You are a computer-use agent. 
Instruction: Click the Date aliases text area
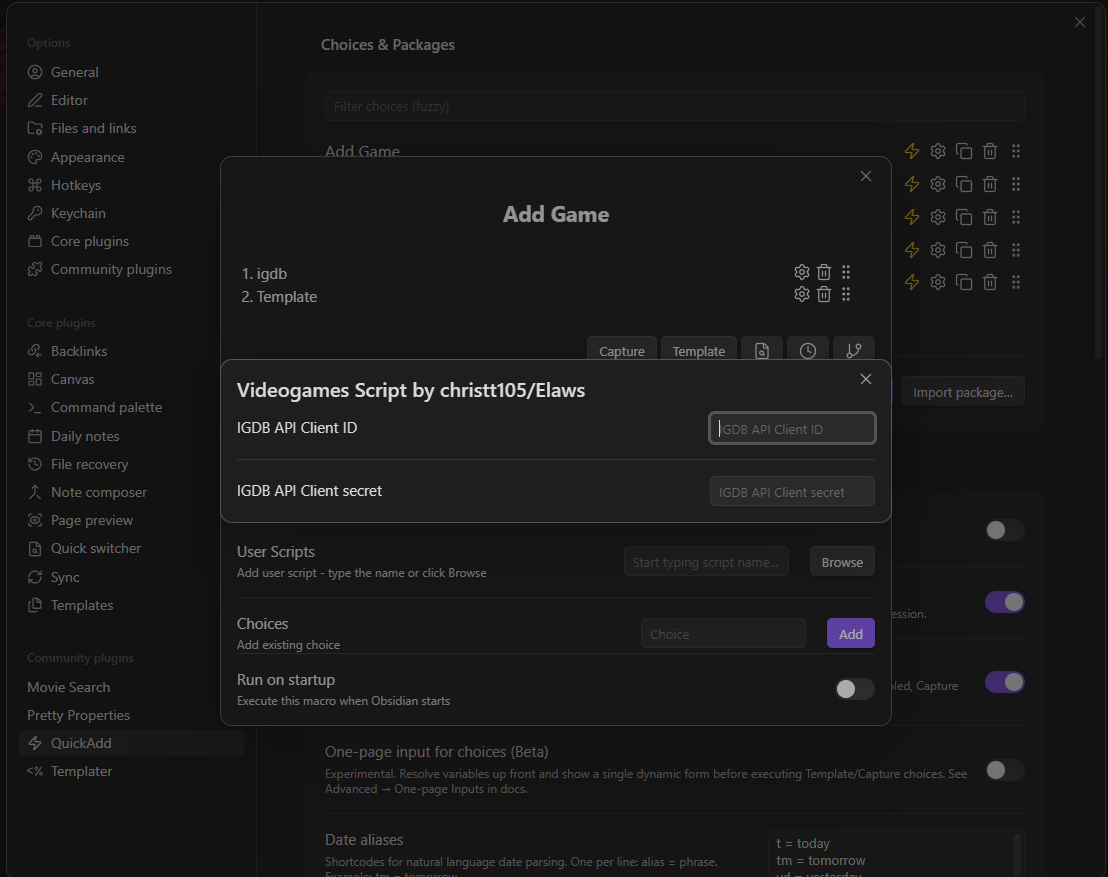point(896,854)
